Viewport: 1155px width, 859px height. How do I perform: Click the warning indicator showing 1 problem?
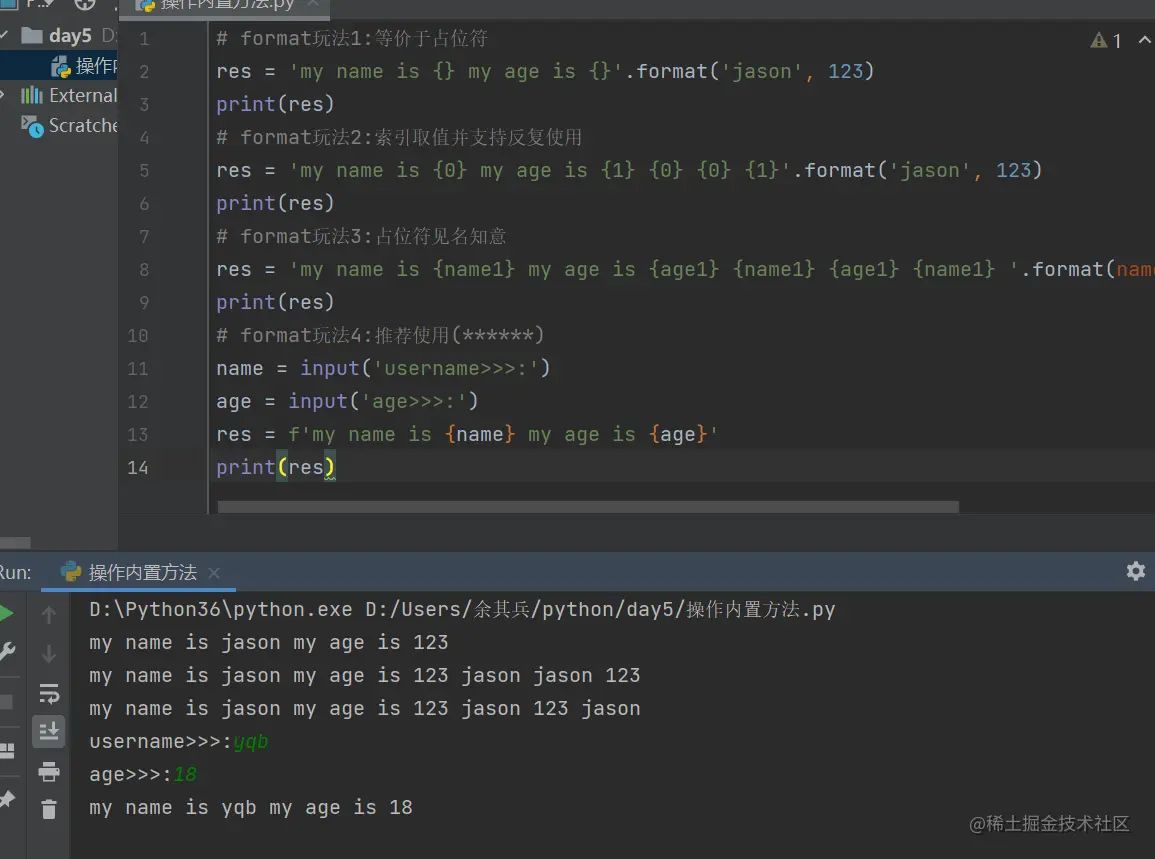point(1106,41)
